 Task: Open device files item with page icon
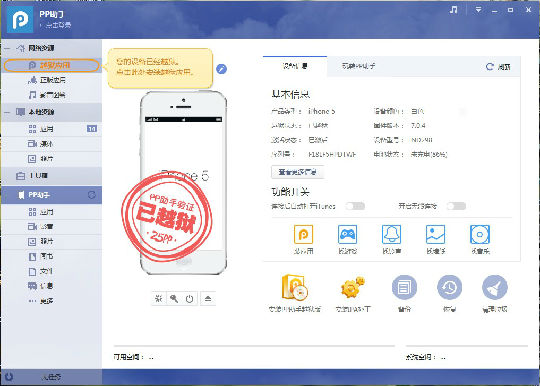pos(52,271)
